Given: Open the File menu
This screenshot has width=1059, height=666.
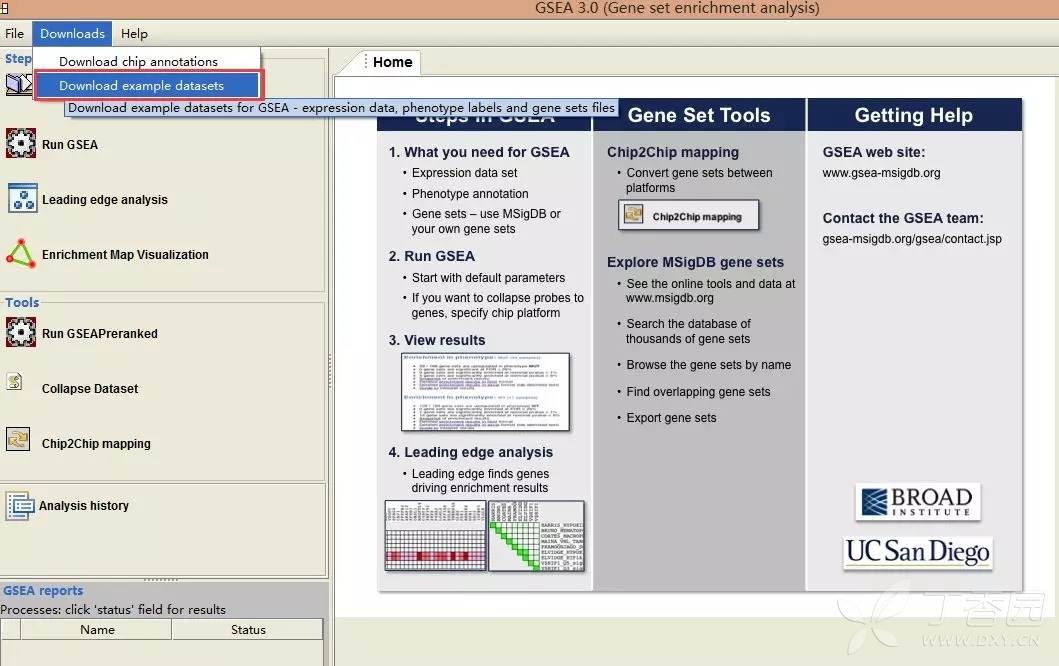Looking at the screenshot, I should point(14,33).
